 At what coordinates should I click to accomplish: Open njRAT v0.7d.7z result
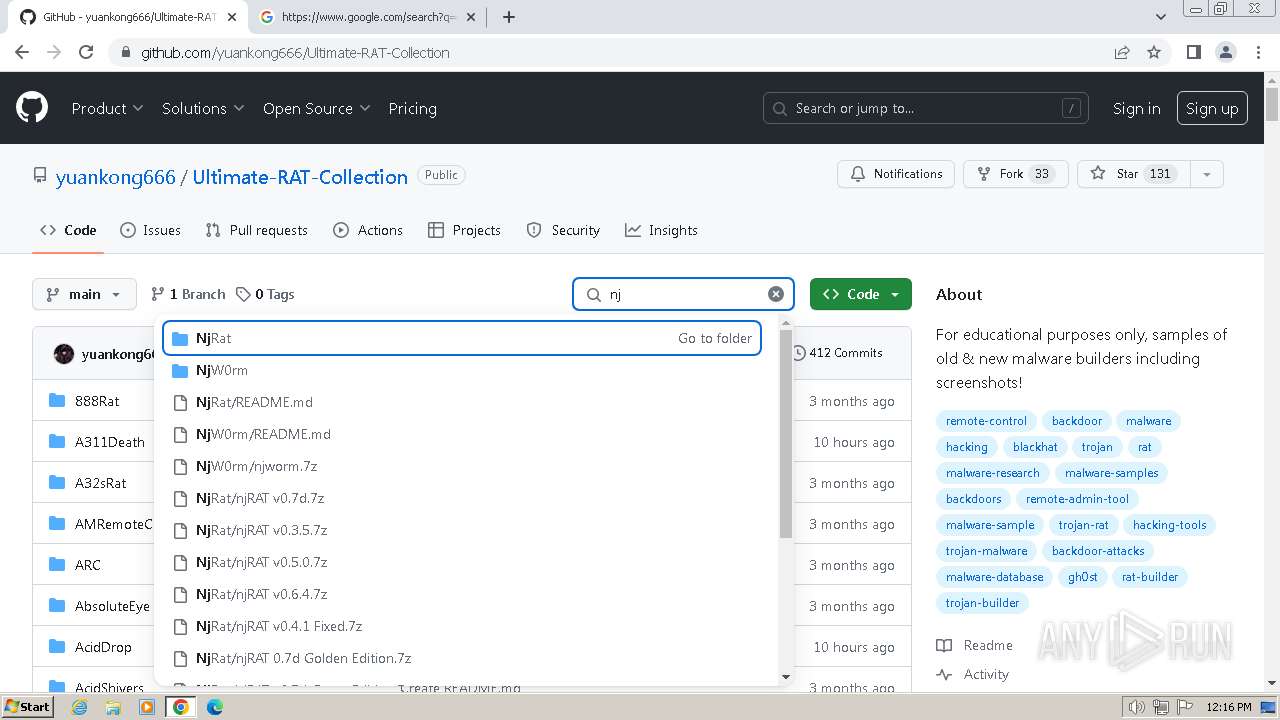click(462, 498)
